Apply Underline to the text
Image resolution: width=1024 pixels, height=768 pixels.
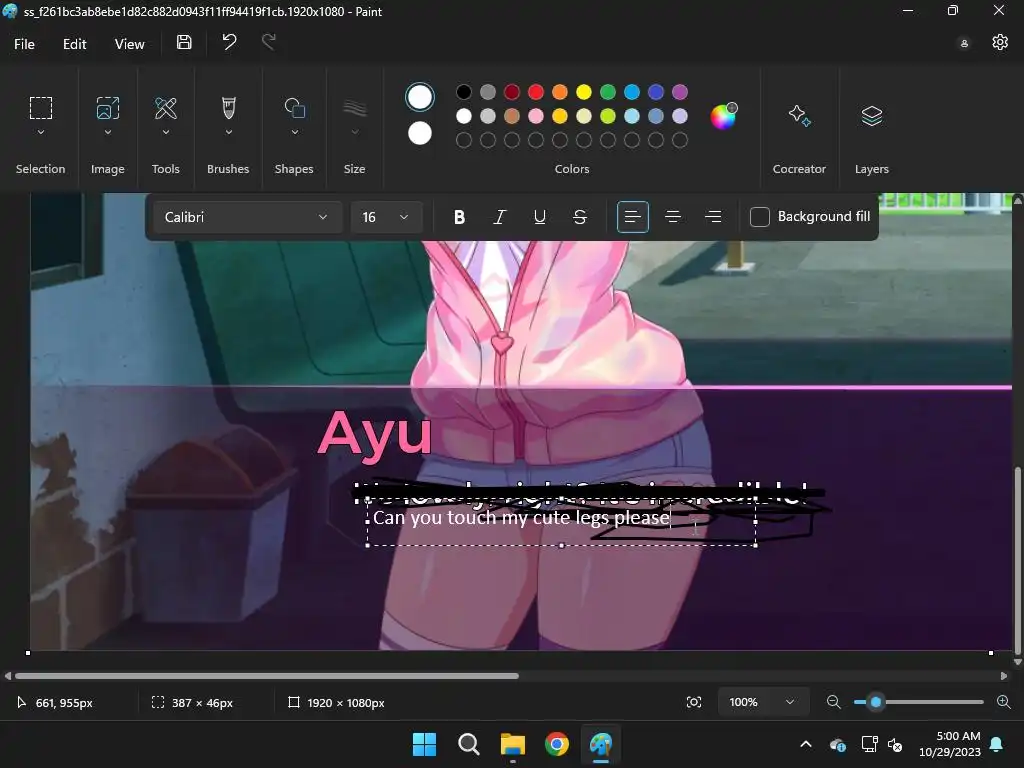pos(539,217)
